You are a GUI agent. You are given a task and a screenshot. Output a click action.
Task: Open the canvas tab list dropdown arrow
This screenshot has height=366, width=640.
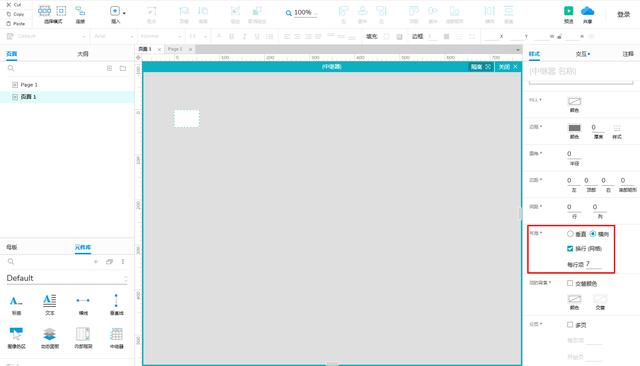coord(518,50)
